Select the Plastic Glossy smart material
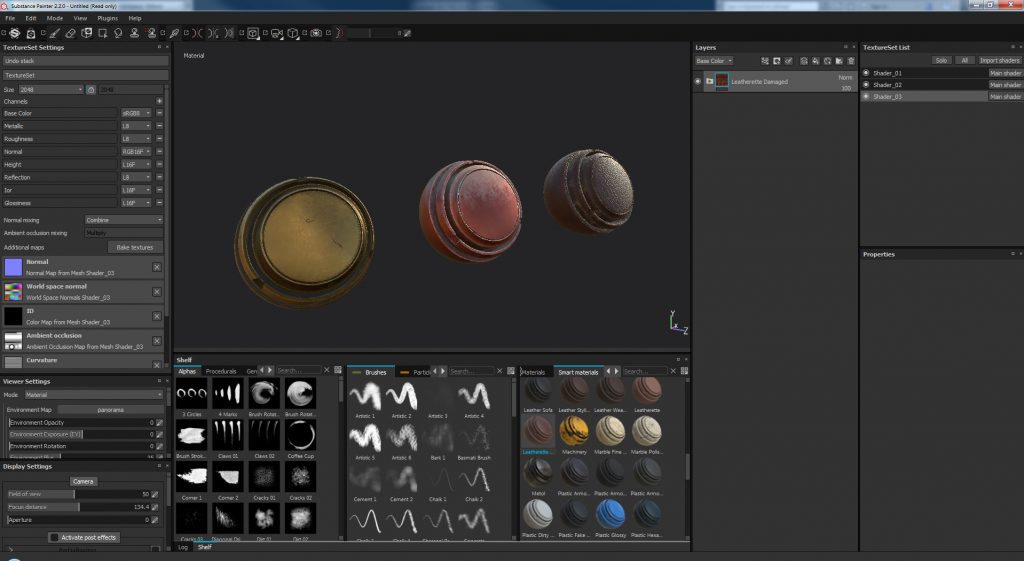 point(611,515)
